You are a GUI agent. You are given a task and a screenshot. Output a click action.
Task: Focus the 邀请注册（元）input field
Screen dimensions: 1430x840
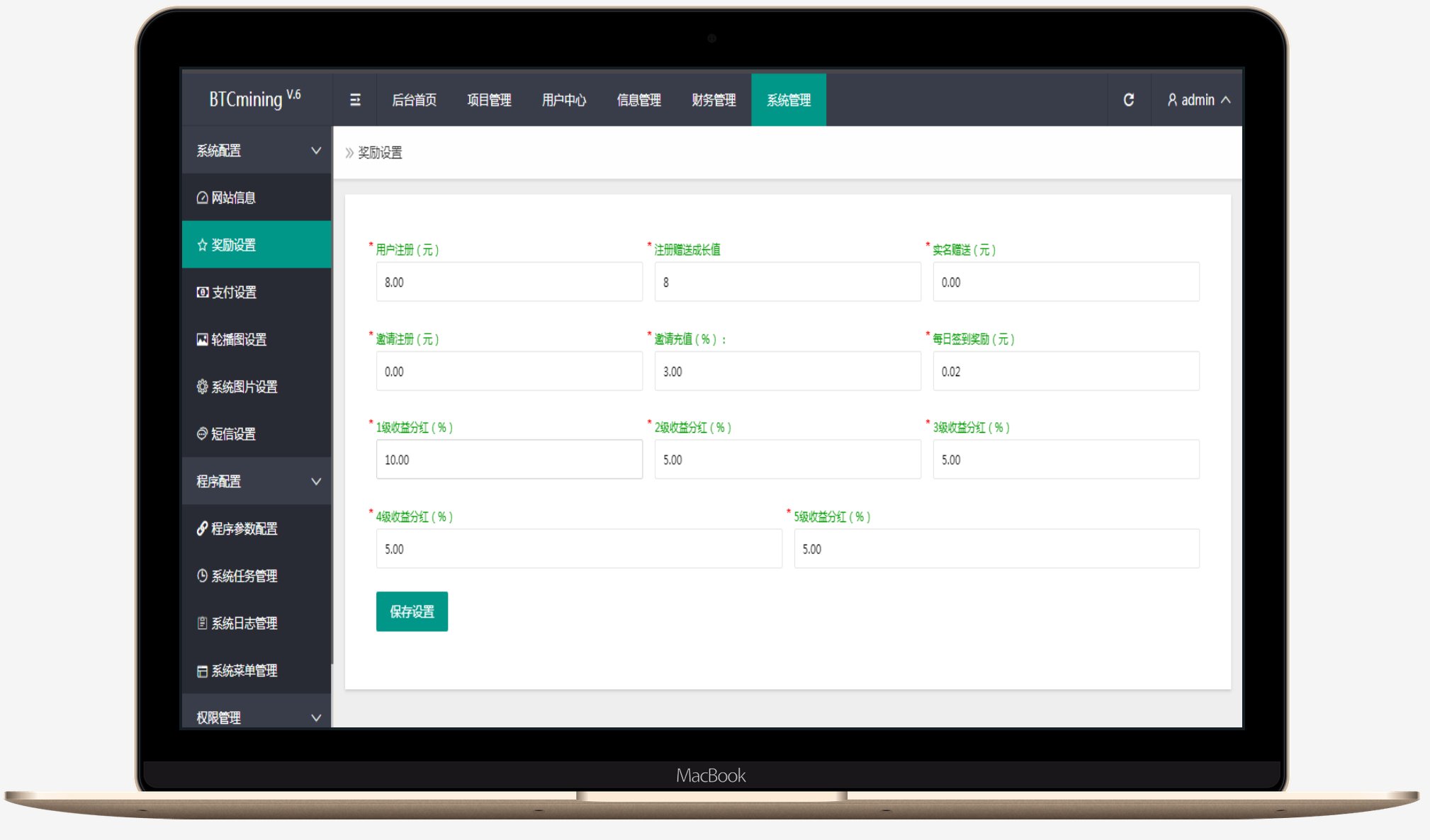[x=509, y=371]
